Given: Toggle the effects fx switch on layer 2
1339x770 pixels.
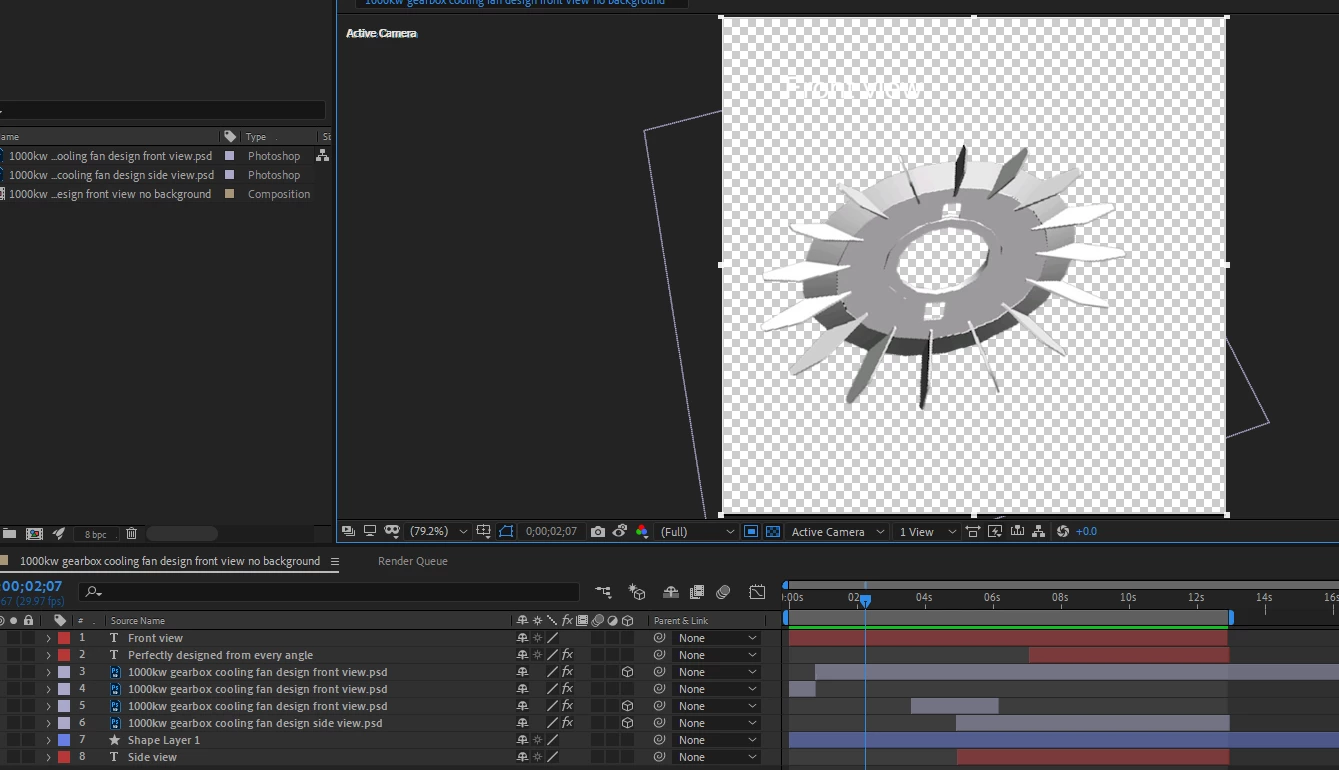Looking at the screenshot, I should tap(567, 655).
